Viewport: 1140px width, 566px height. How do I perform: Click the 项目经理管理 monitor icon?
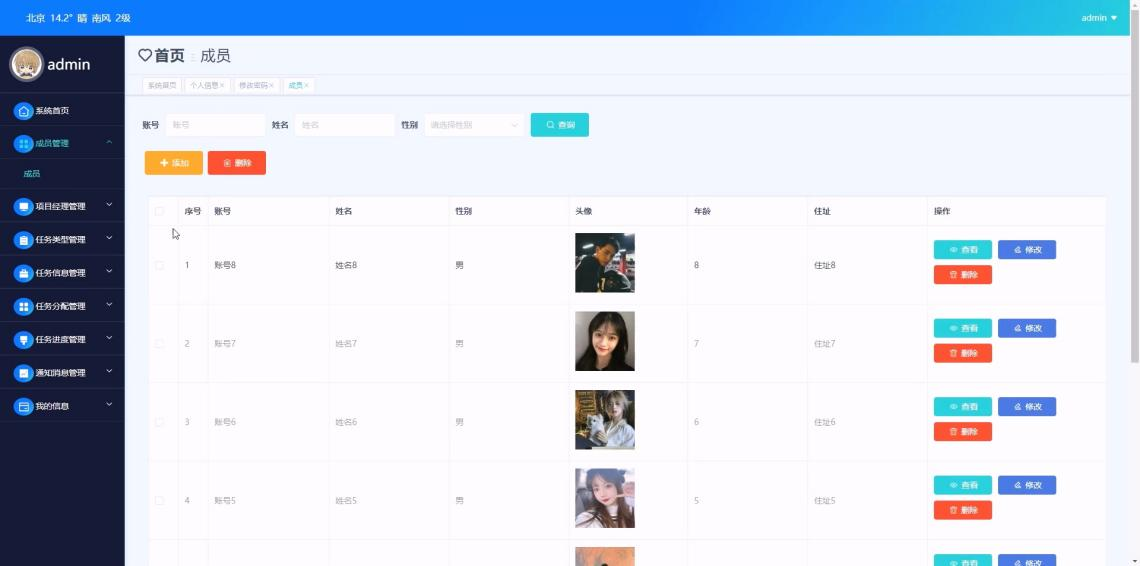pos(24,207)
